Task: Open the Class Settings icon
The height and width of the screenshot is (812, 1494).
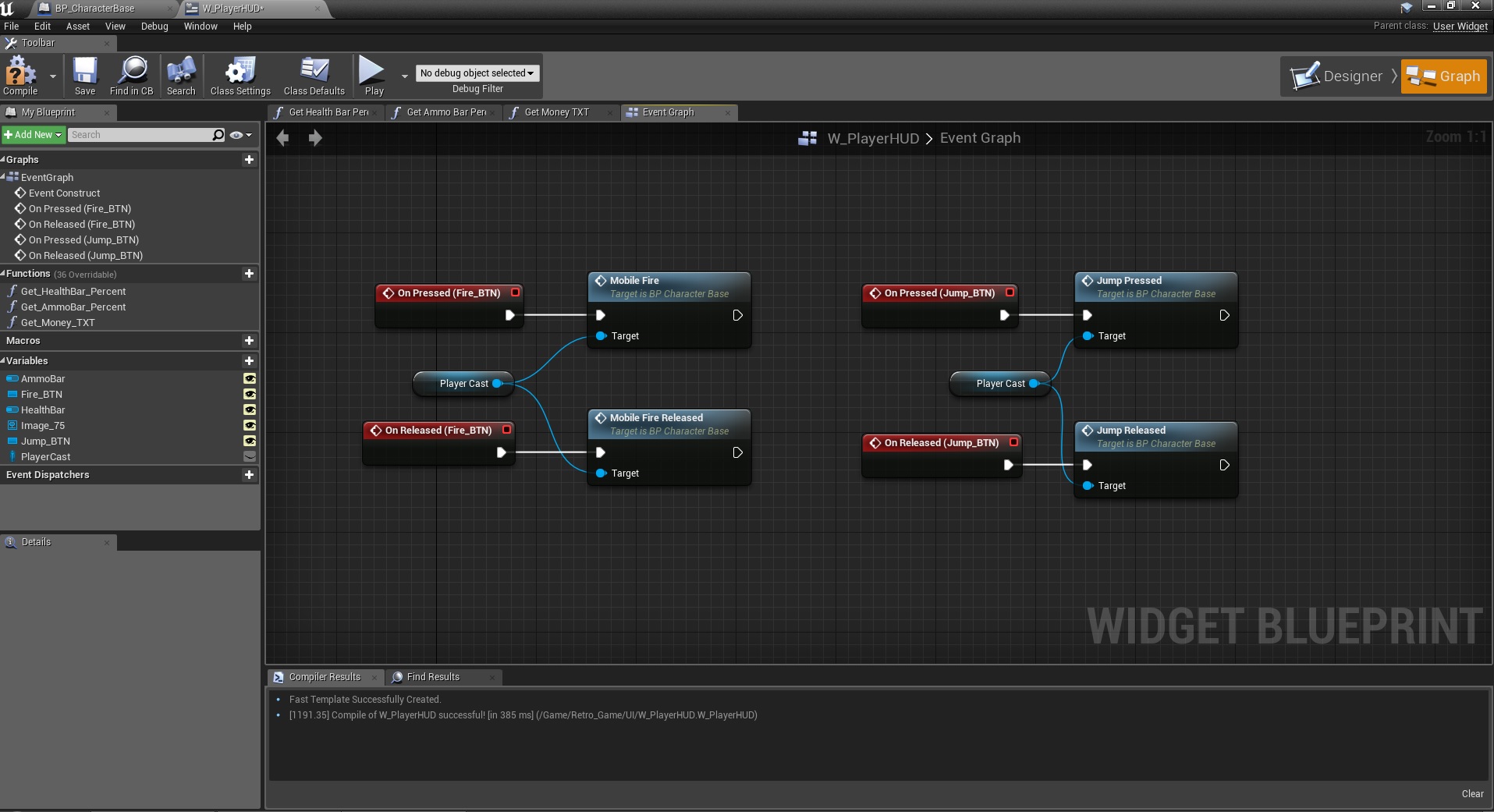Action: coord(240,76)
